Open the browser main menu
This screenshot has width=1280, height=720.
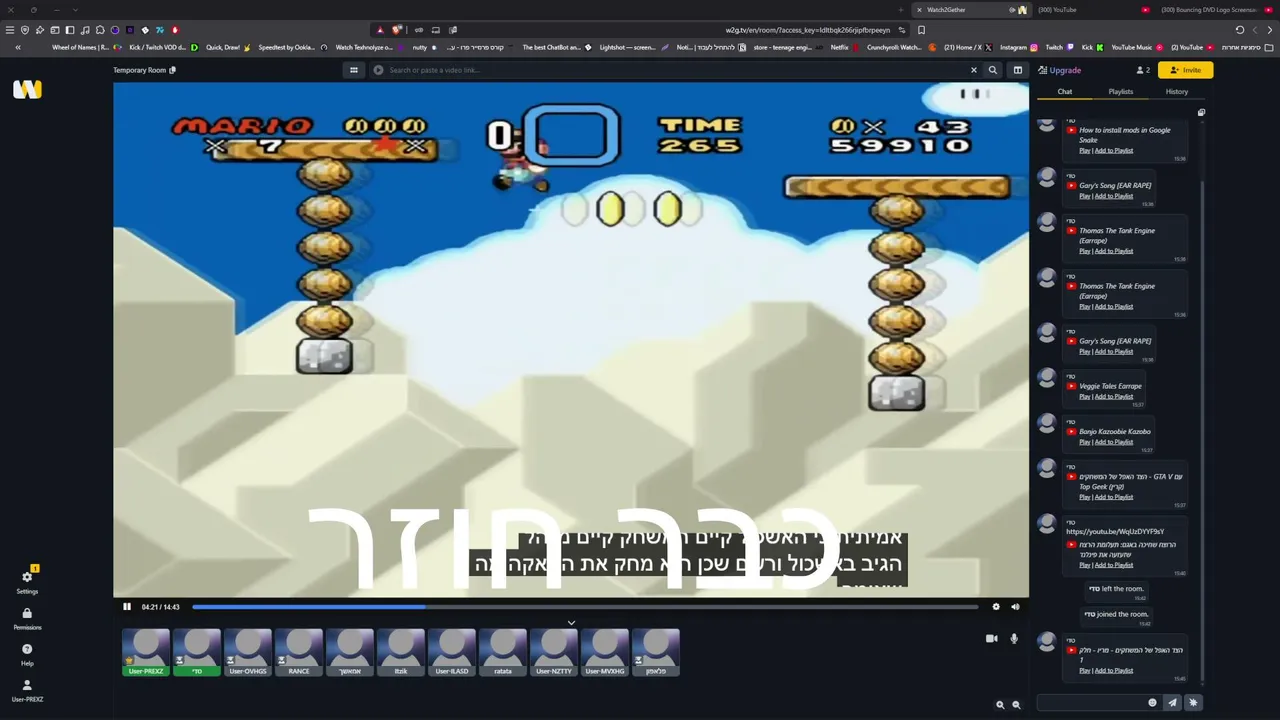tap(10, 30)
